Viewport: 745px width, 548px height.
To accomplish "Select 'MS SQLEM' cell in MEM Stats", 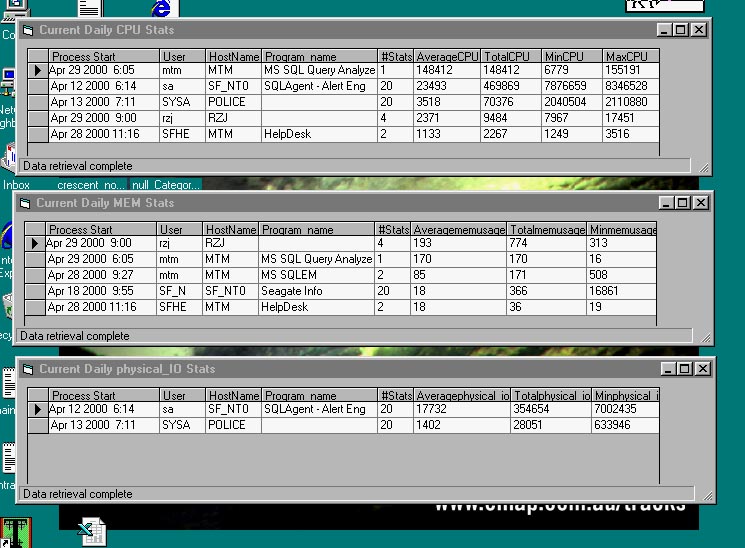I will click(x=316, y=275).
